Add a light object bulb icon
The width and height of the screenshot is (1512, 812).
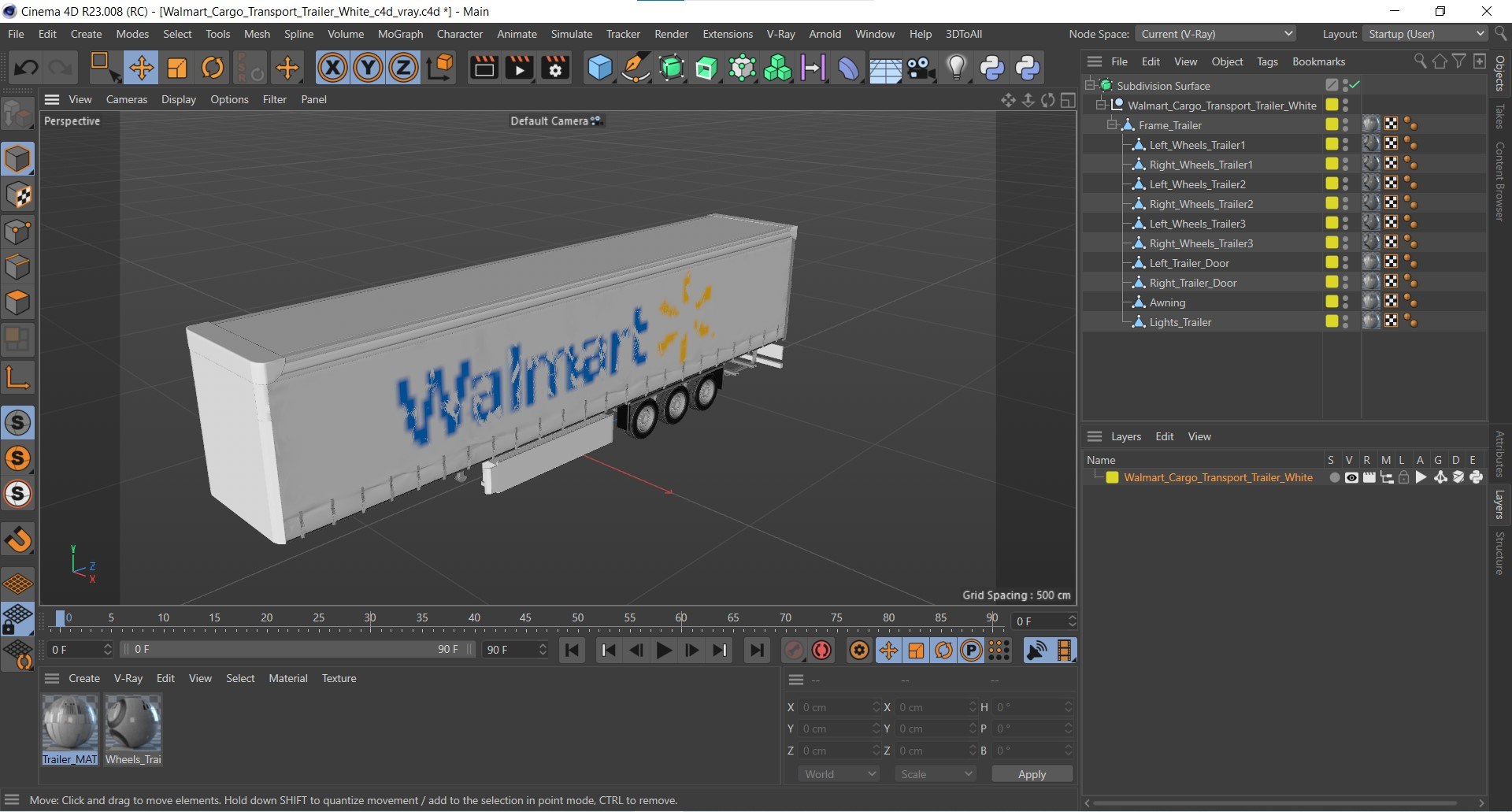tap(957, 68)
